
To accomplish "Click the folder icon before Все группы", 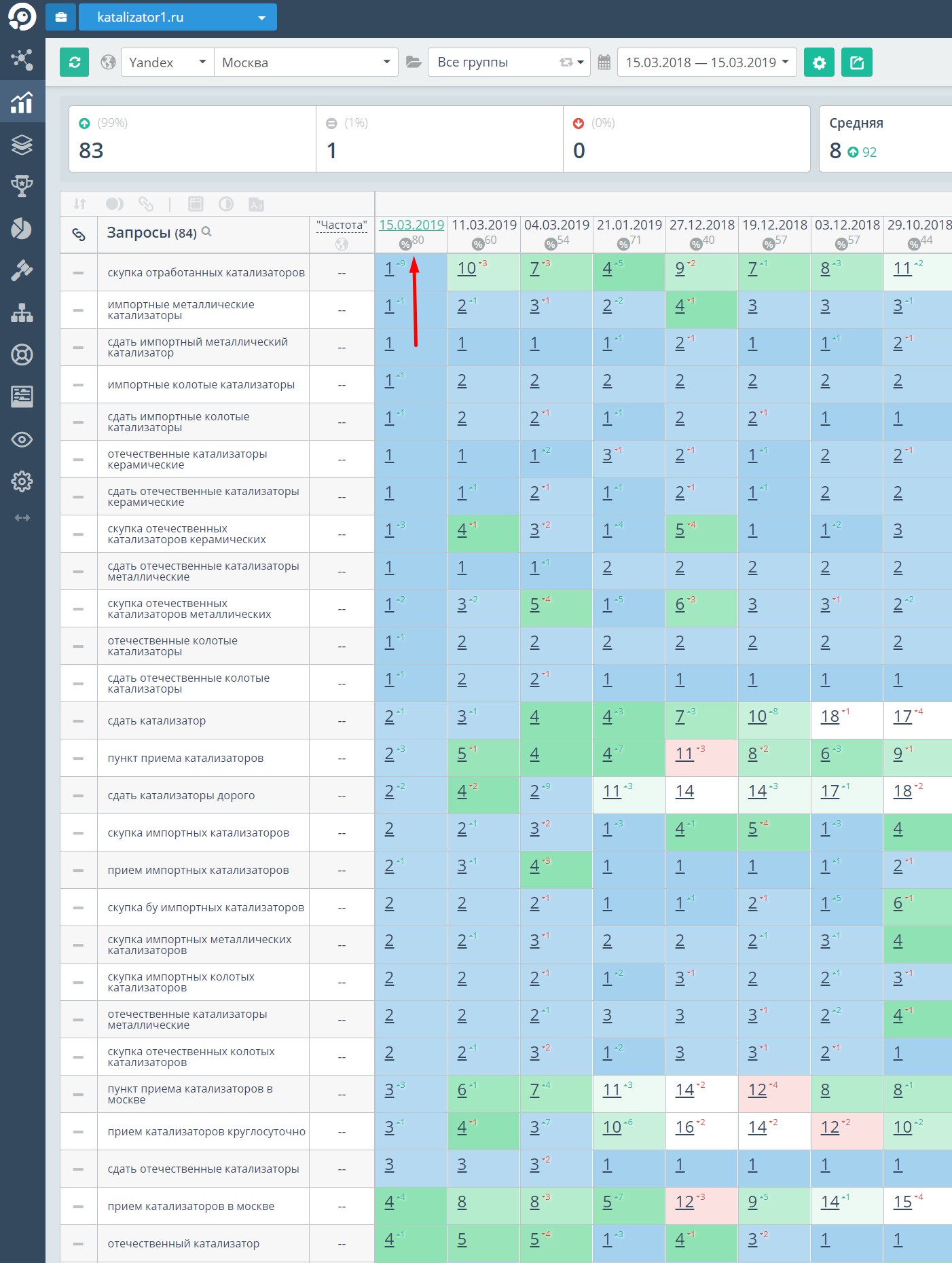I will [414, 62].
